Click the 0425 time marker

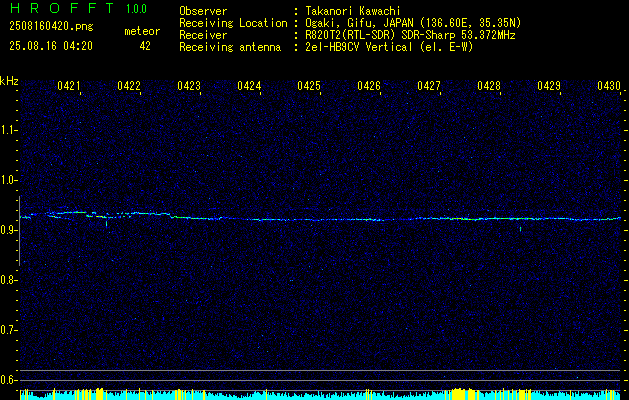tap(309, 85)
